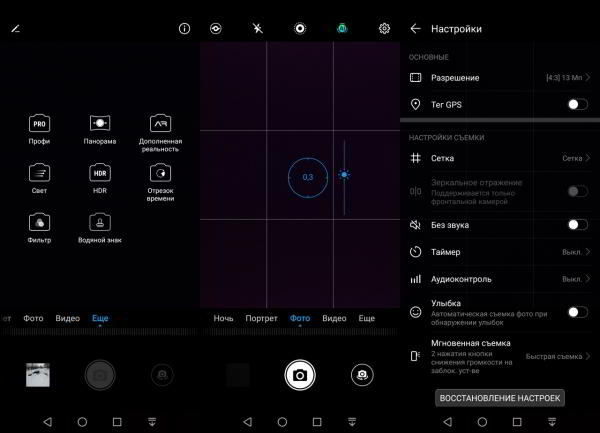Toggle the flash off icon
Viewport: 600px width, 433px height.
click(x=258, y=28)
